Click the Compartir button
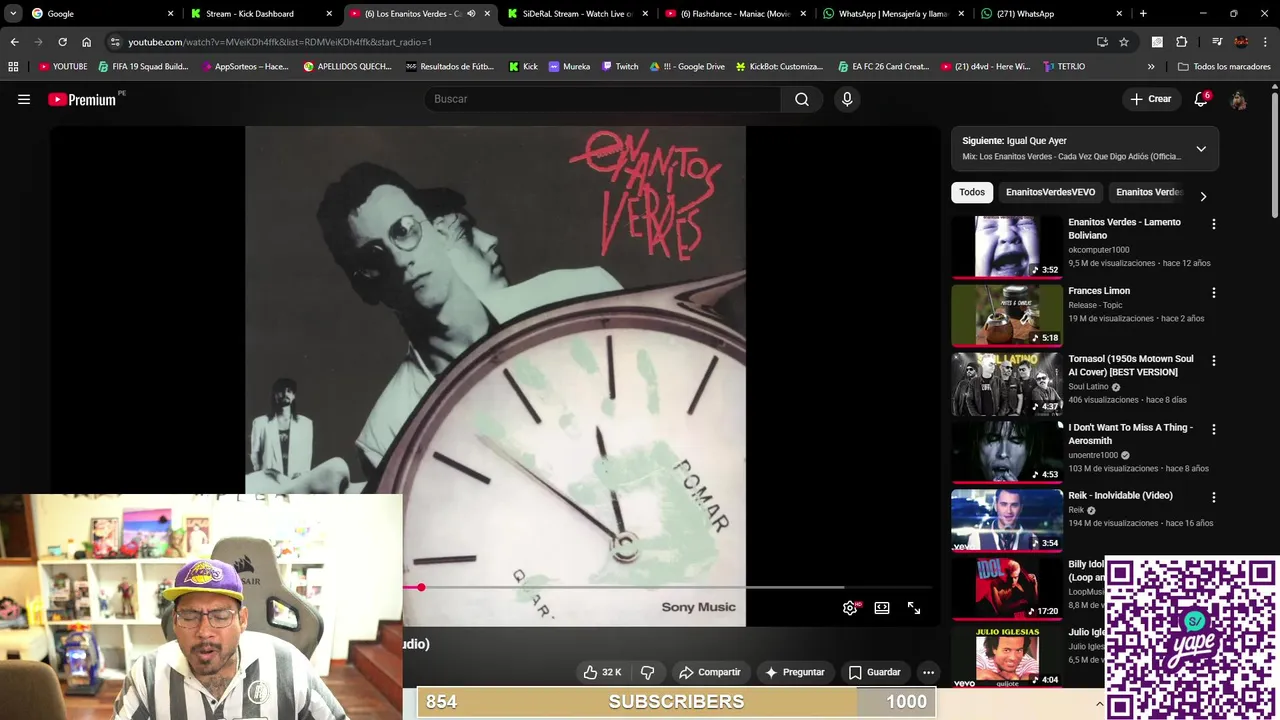The image size is (1280, 720). click(x=709, y=672)
